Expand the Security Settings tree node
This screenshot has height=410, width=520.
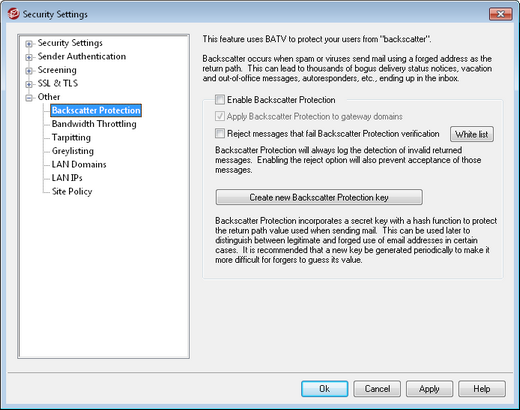(29, 44)
